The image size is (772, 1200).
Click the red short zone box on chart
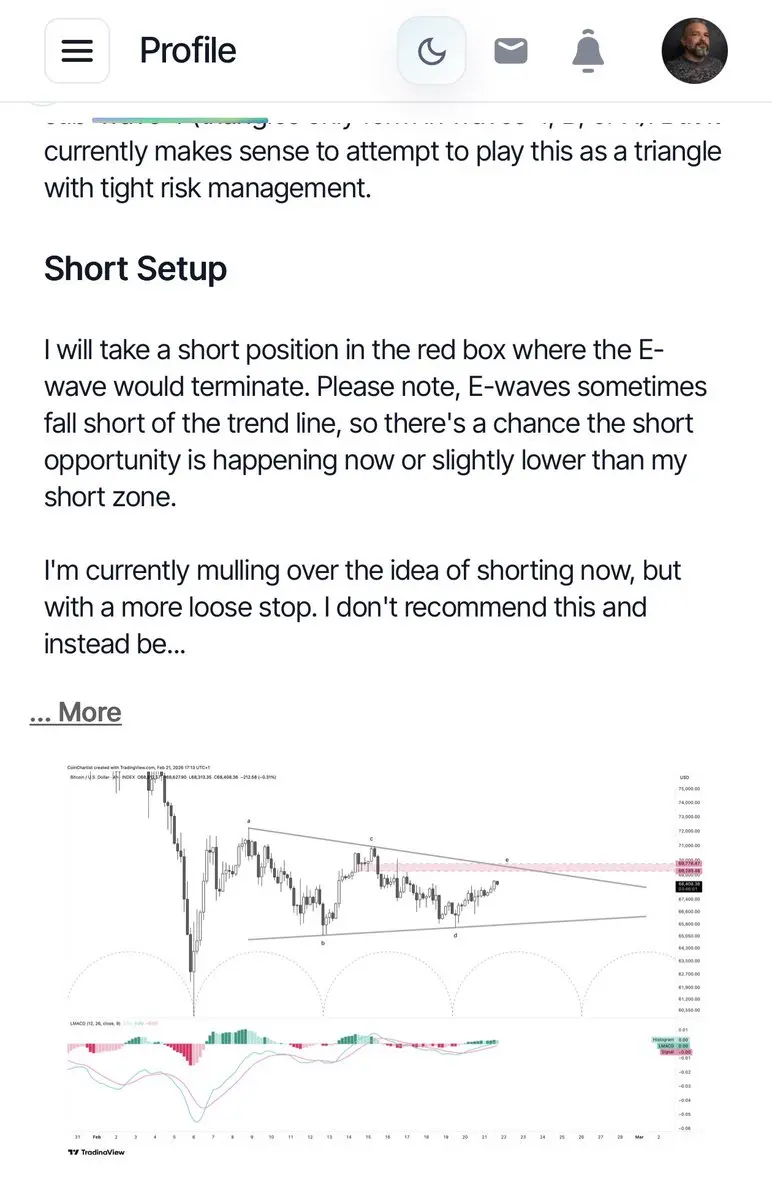click(518, 866)
